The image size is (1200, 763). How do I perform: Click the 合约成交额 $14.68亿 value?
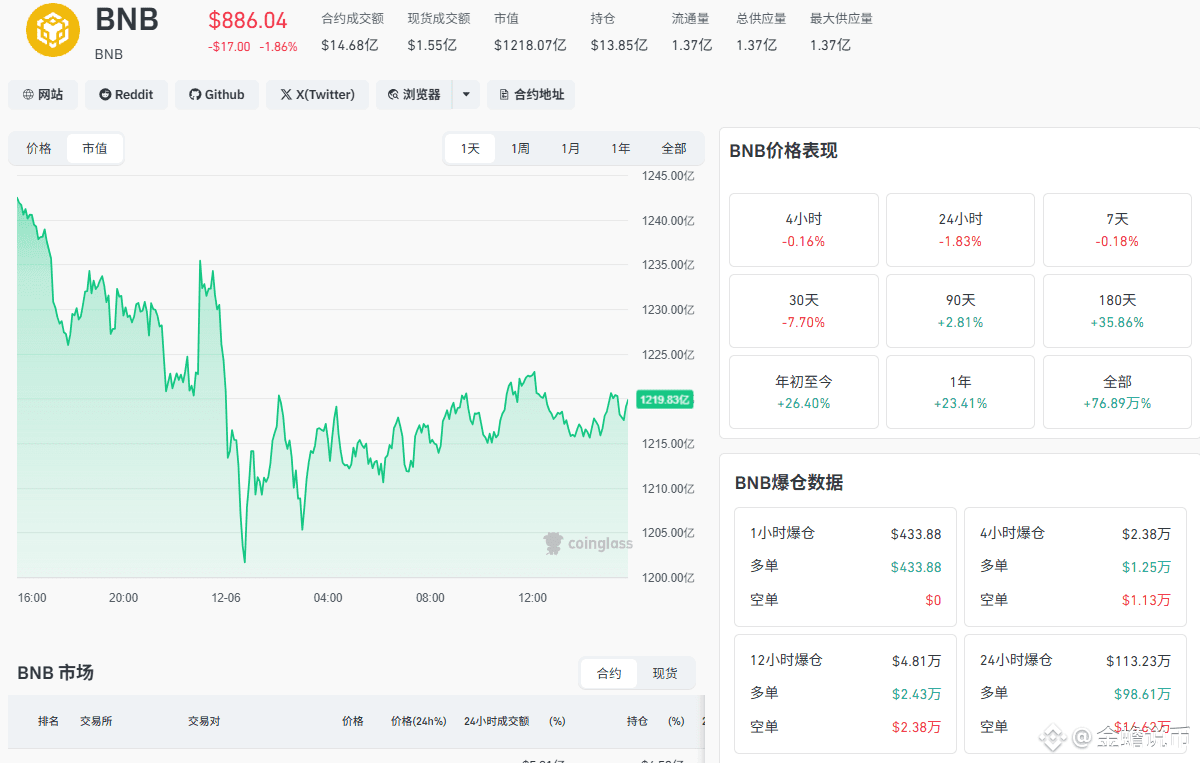coord(350,45)
